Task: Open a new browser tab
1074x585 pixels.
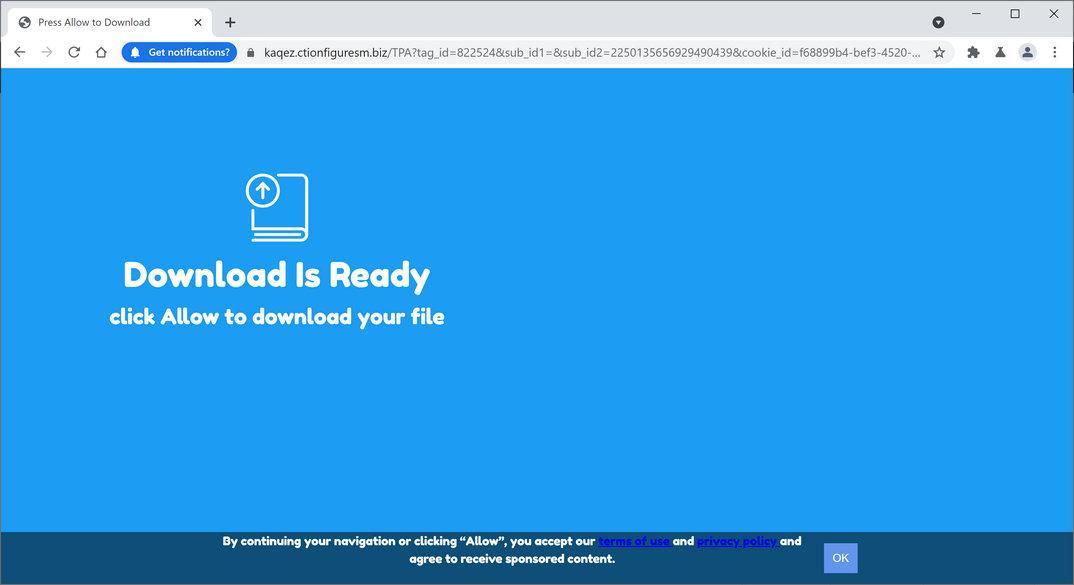Action: 230,21
